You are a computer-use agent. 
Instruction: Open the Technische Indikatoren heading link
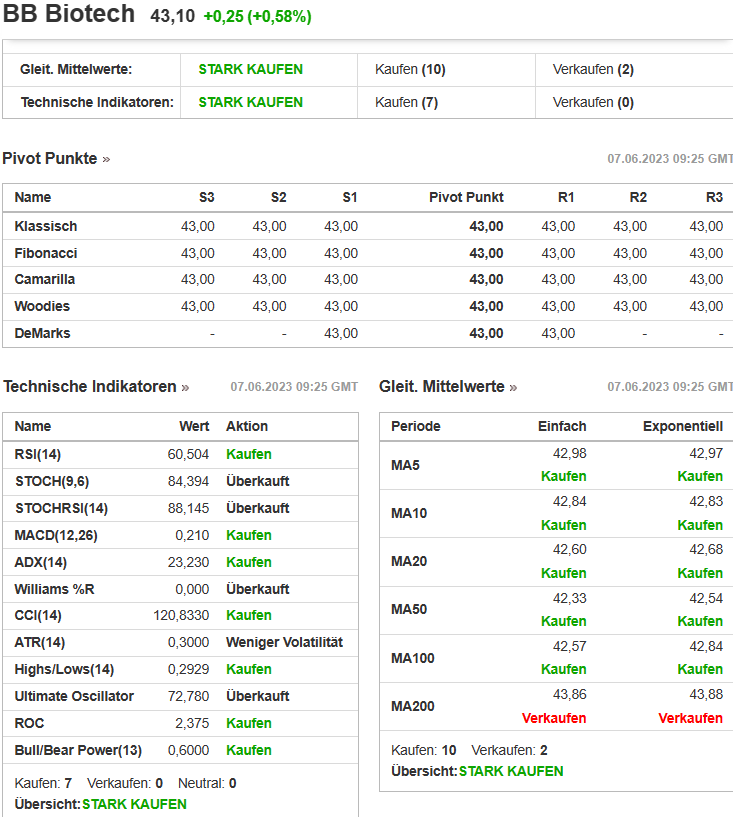point(90,386)
